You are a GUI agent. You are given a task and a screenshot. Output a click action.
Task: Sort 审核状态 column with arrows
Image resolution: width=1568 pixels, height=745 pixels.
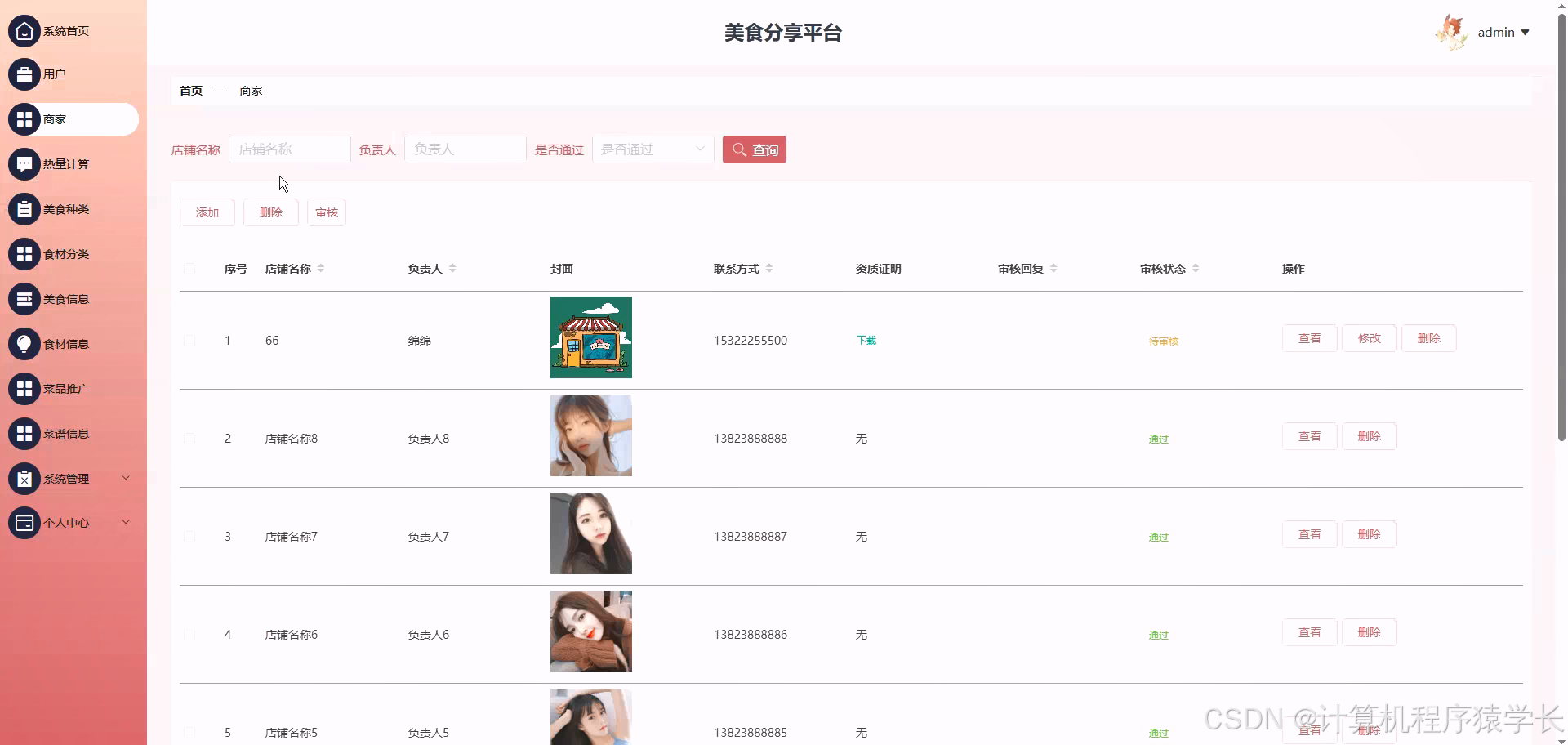point(1196,269)
